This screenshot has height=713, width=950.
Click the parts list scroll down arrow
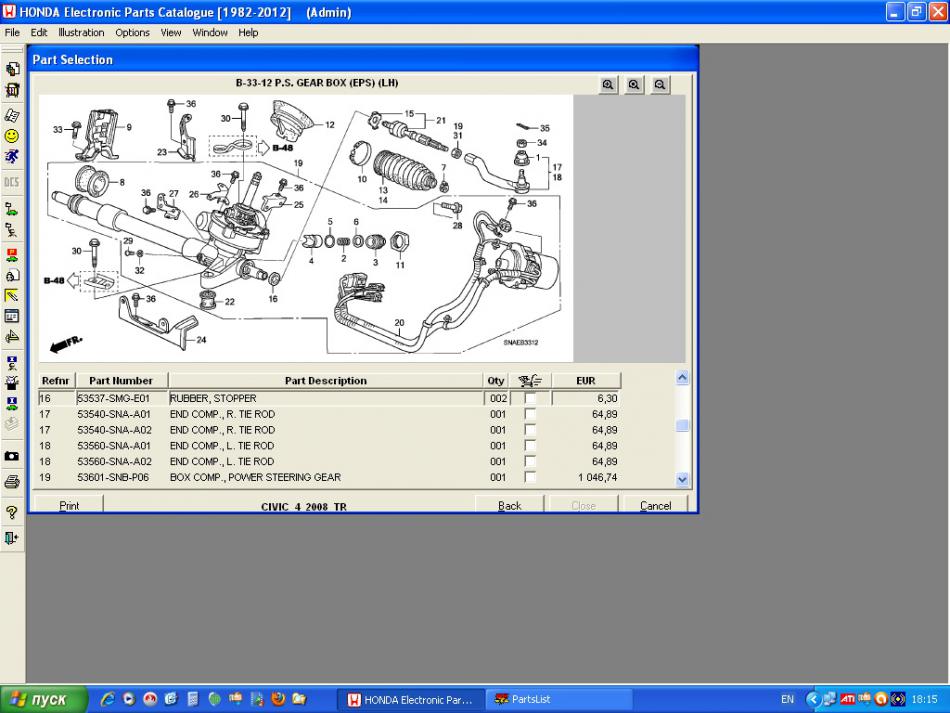(682, 479)
